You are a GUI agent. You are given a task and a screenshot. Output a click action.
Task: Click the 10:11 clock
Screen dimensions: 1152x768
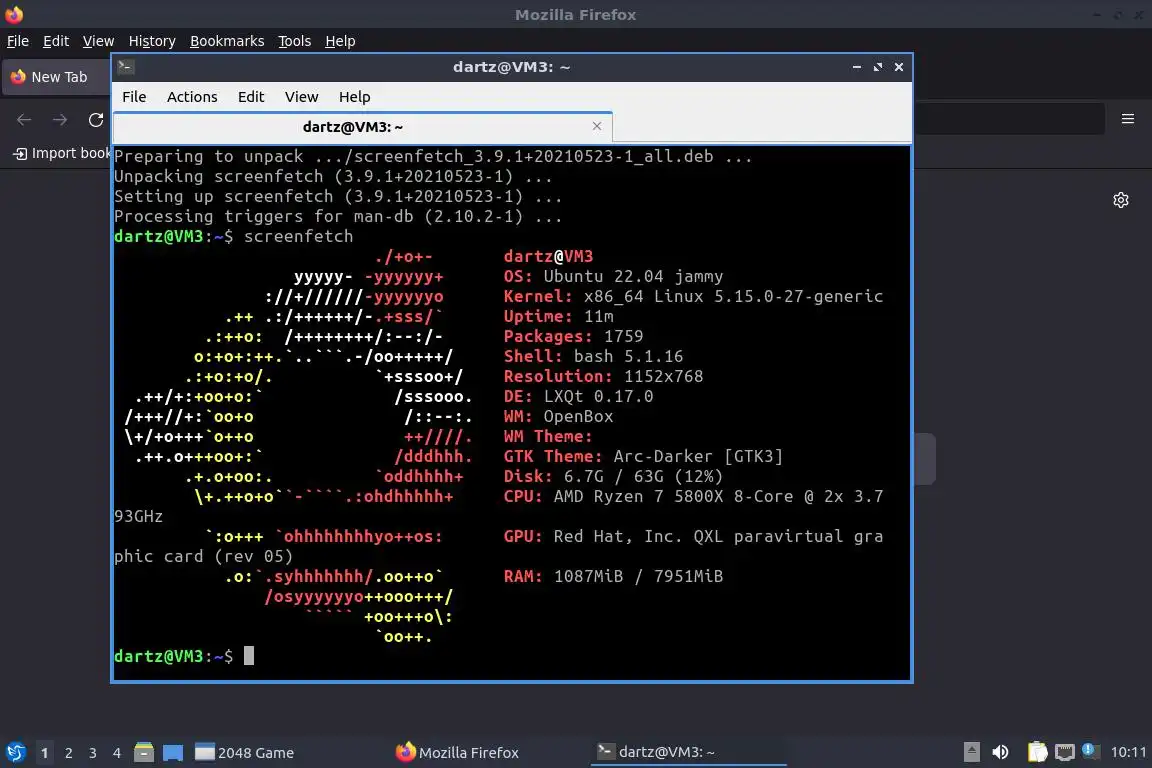coord(1128,753)
